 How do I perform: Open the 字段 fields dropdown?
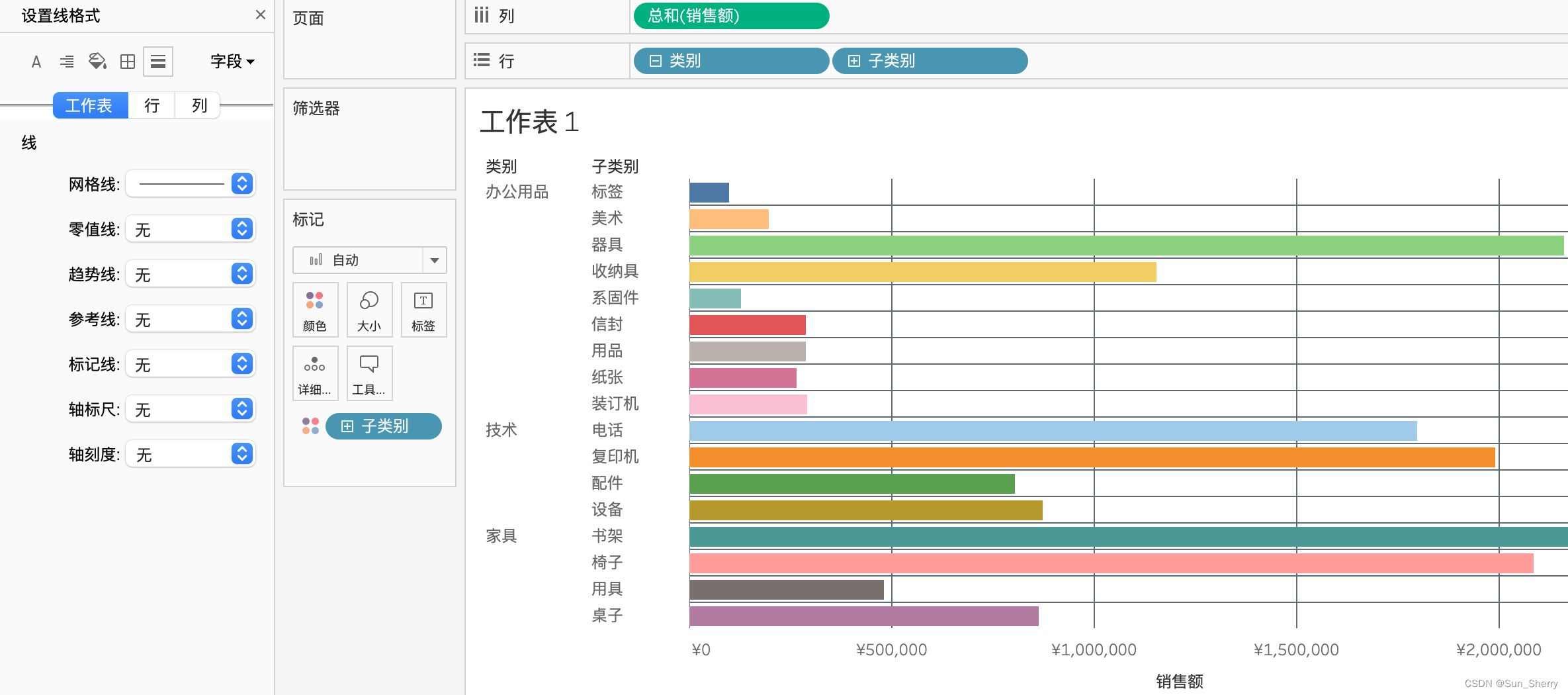point(232,62)
